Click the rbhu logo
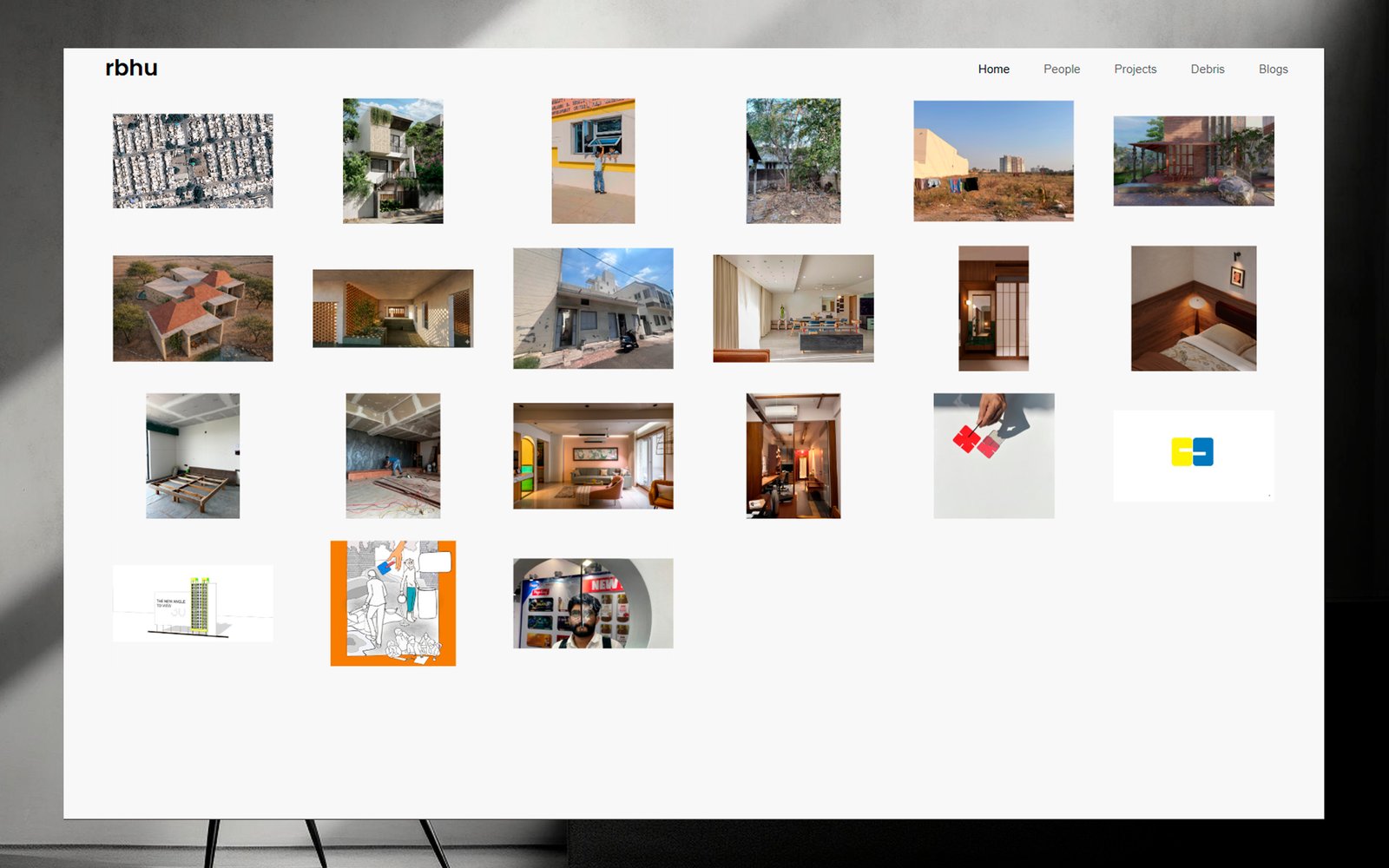Screen dimensions: 1389x868 [131, 68]
